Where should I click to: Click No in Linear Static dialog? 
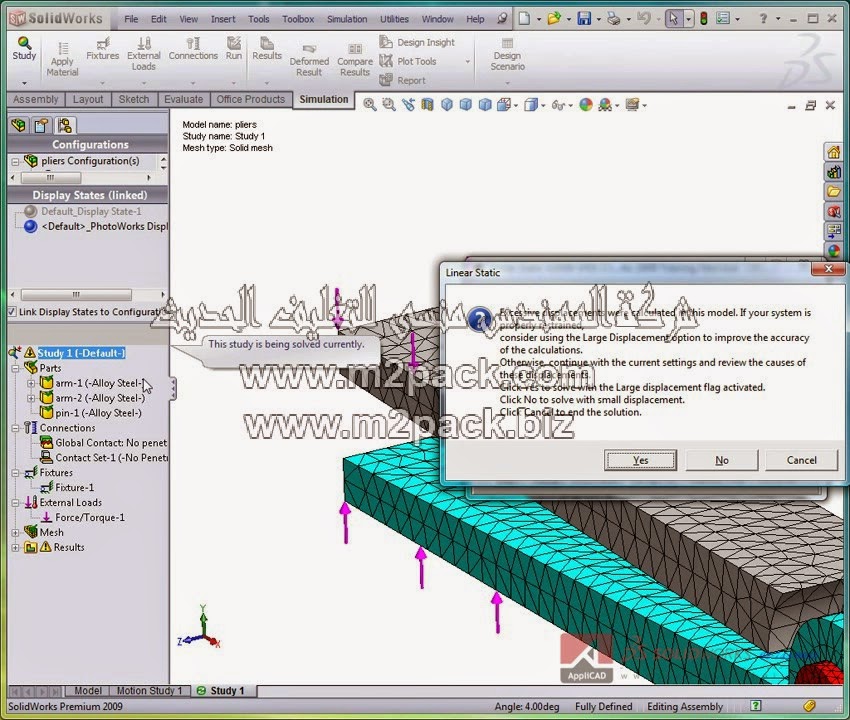tap(722, 460)
